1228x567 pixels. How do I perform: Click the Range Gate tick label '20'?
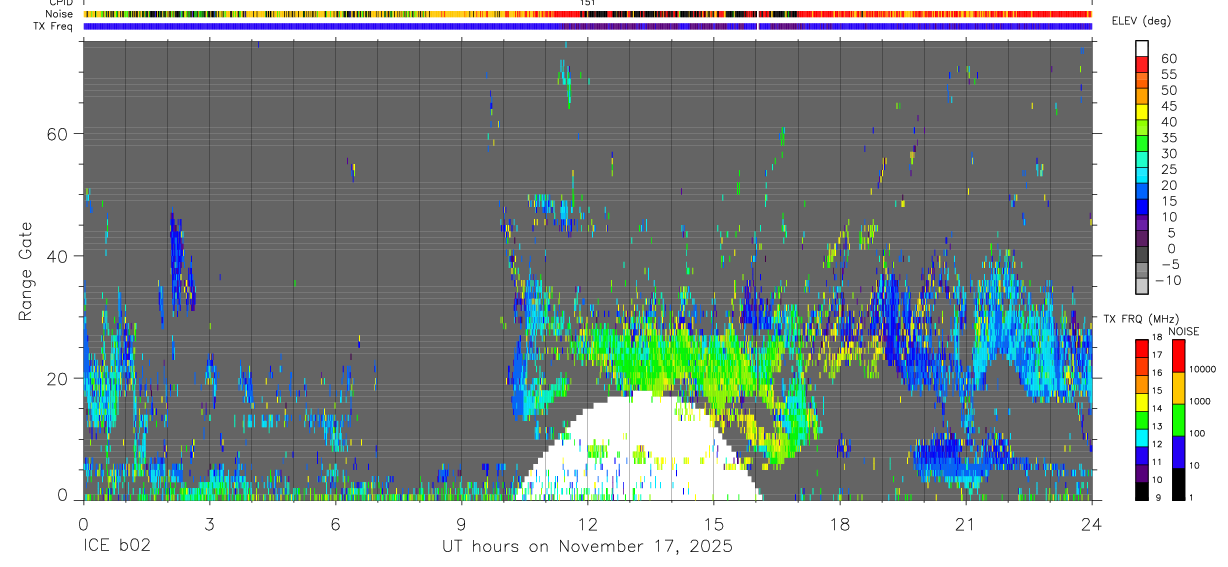point(57,378)
